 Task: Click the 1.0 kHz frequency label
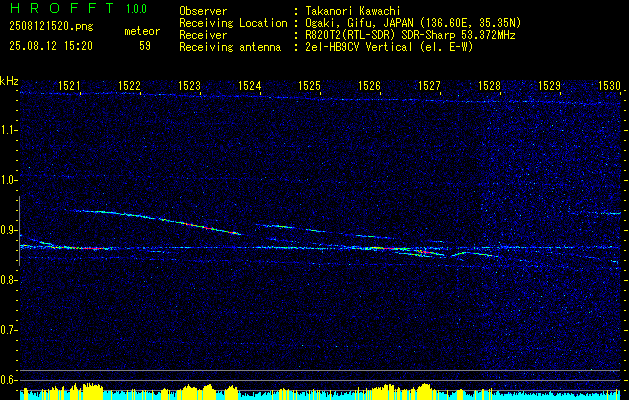pyautogui.click(x=8, y=180)
